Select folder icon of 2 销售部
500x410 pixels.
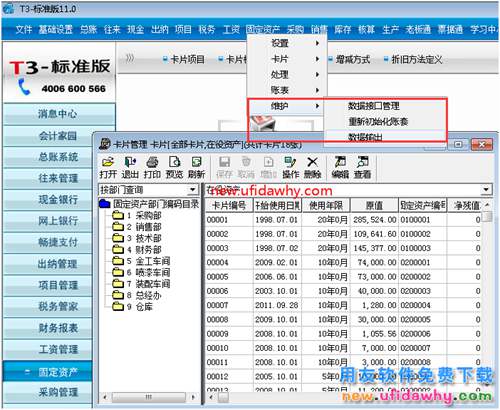coord(118,227)
